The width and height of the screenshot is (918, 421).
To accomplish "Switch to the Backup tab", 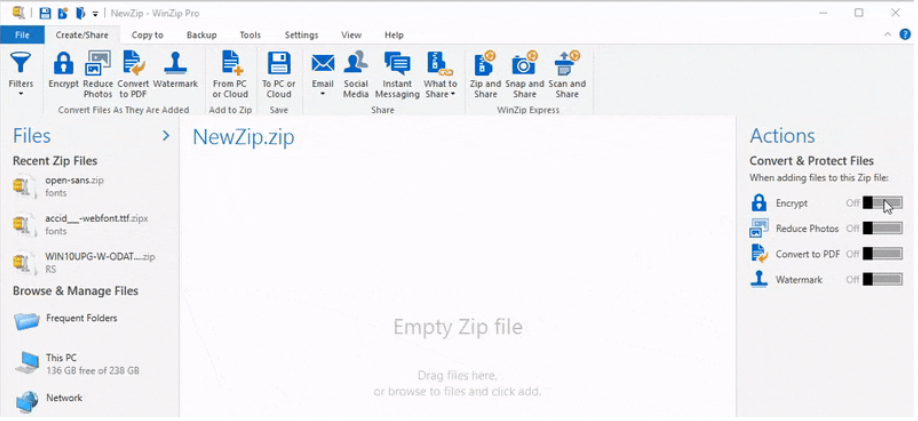I will pyautogui.click(x=201, y=35).
